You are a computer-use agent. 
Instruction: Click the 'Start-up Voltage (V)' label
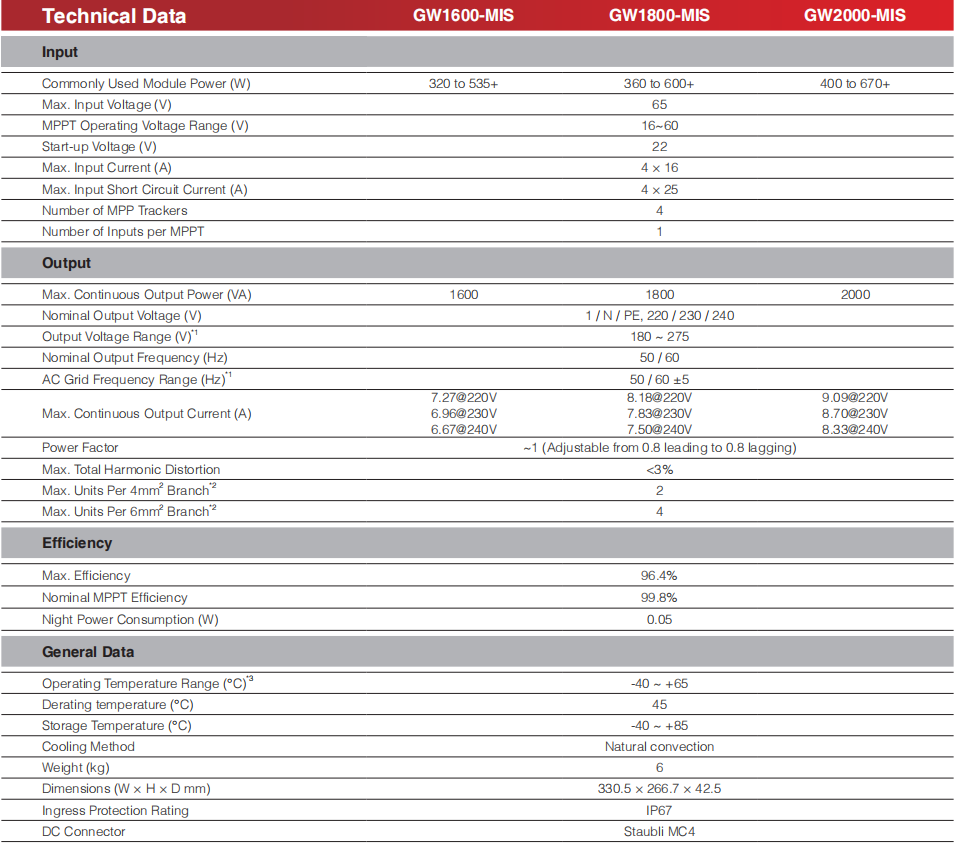pos(99,147)
